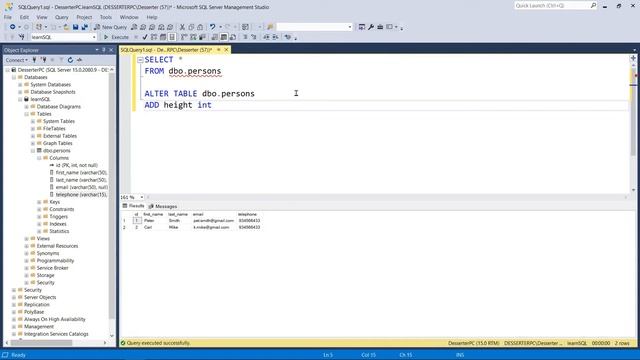Expand the Views folder node
The image size is (640, 360).
tap(27, 239)
